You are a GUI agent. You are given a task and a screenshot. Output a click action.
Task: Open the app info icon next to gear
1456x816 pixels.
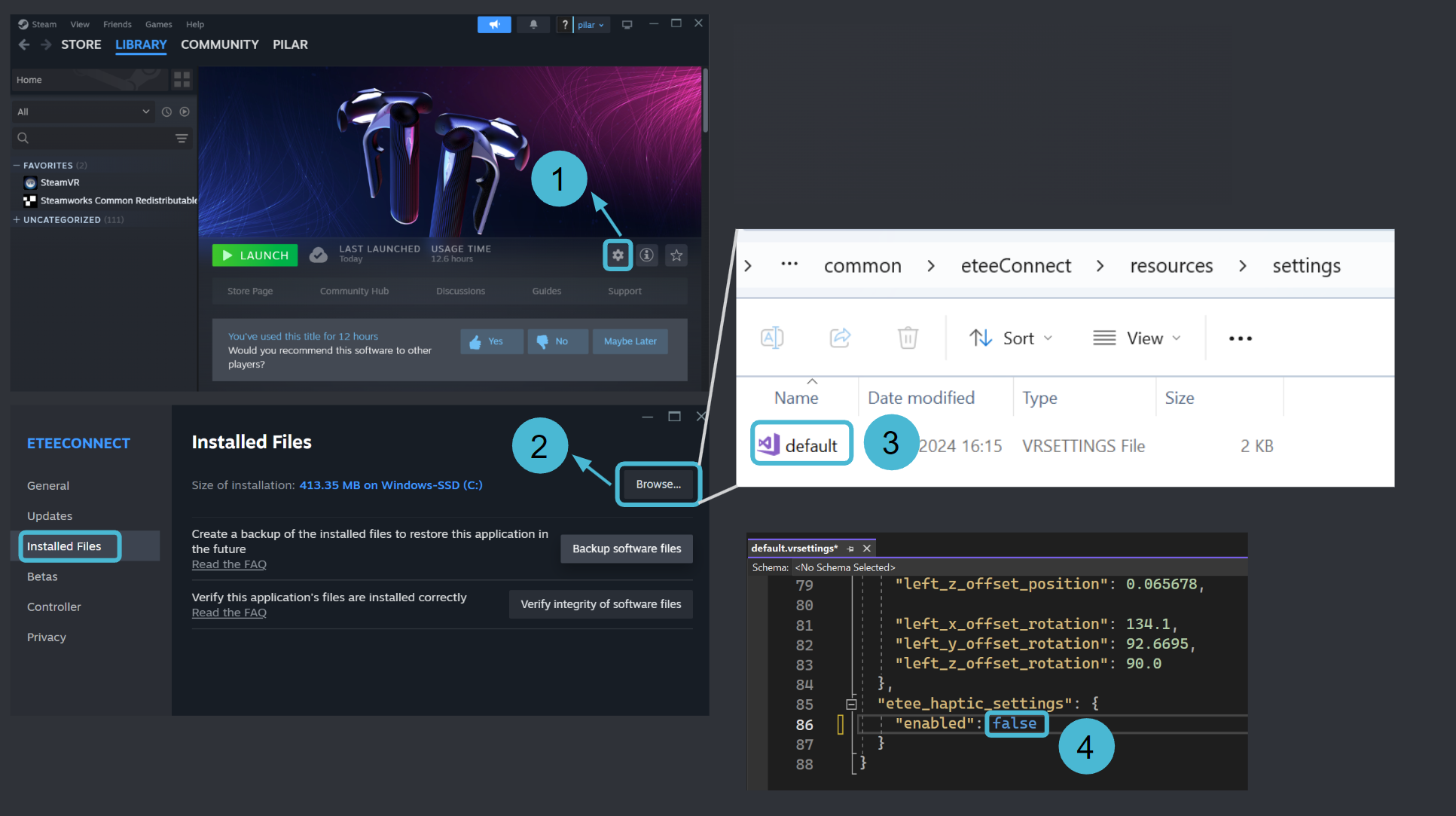[x=646, y=255]
